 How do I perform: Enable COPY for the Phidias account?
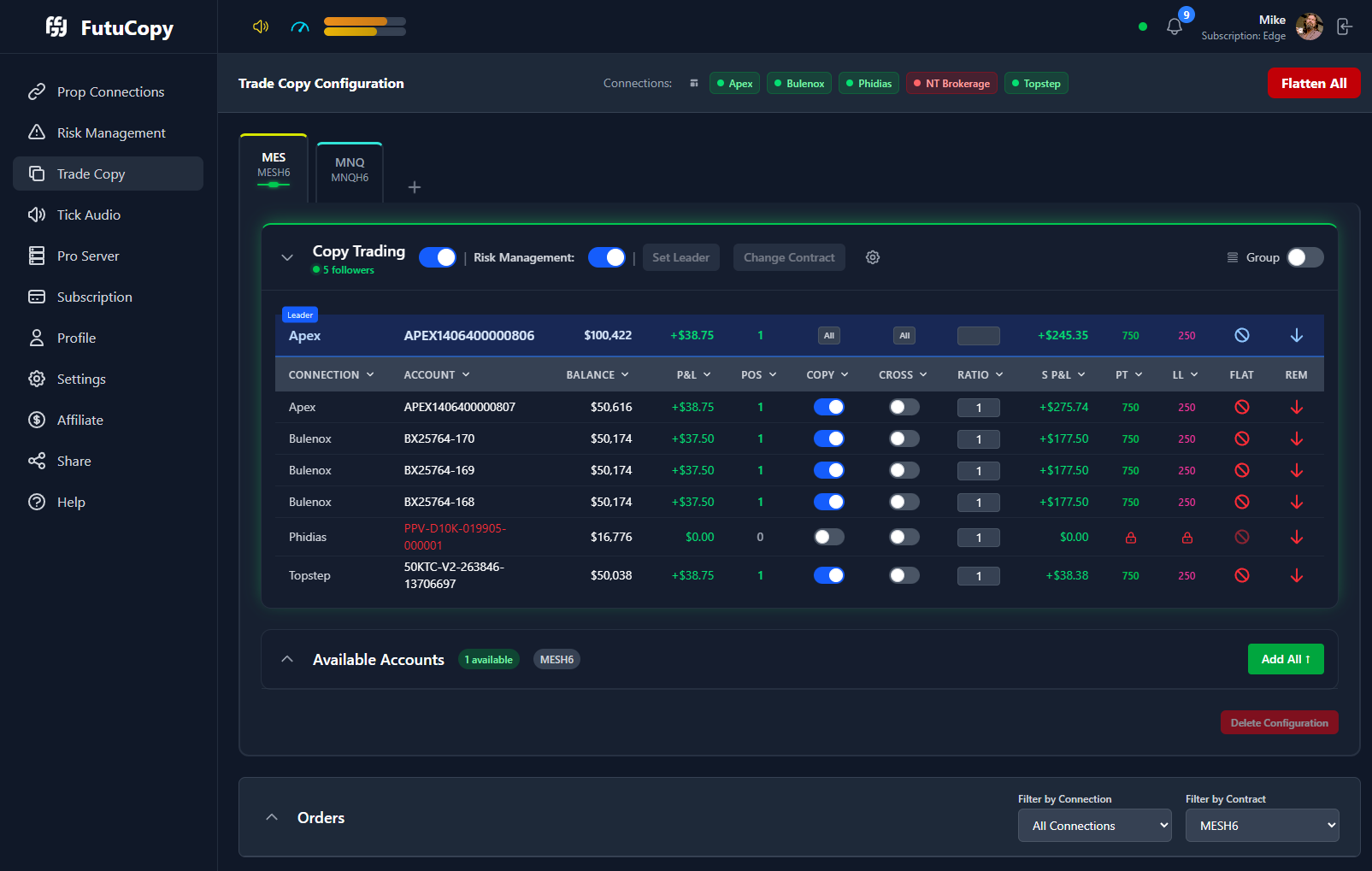(x=827, y=537)
